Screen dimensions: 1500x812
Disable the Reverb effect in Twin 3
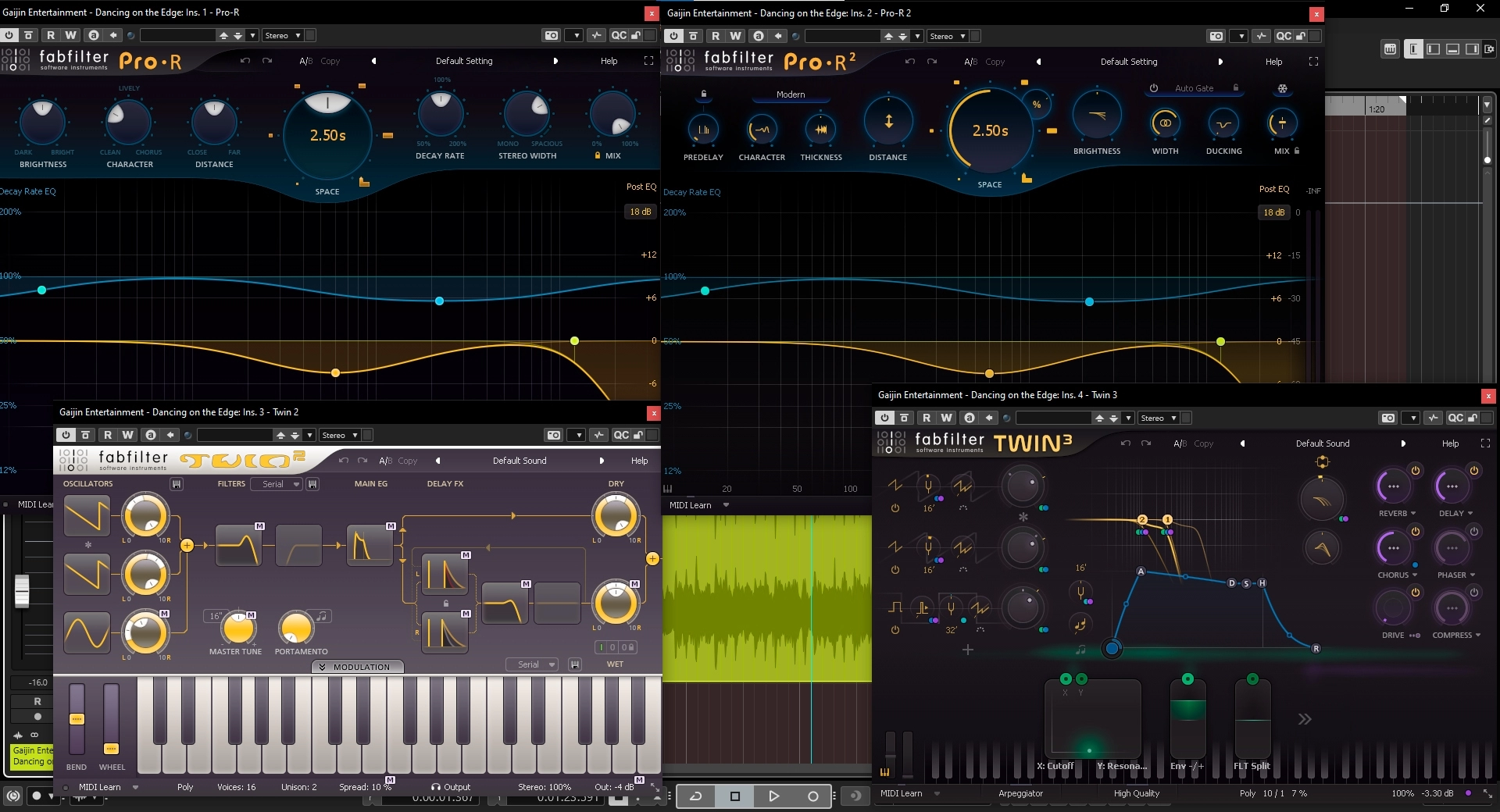1415,470
